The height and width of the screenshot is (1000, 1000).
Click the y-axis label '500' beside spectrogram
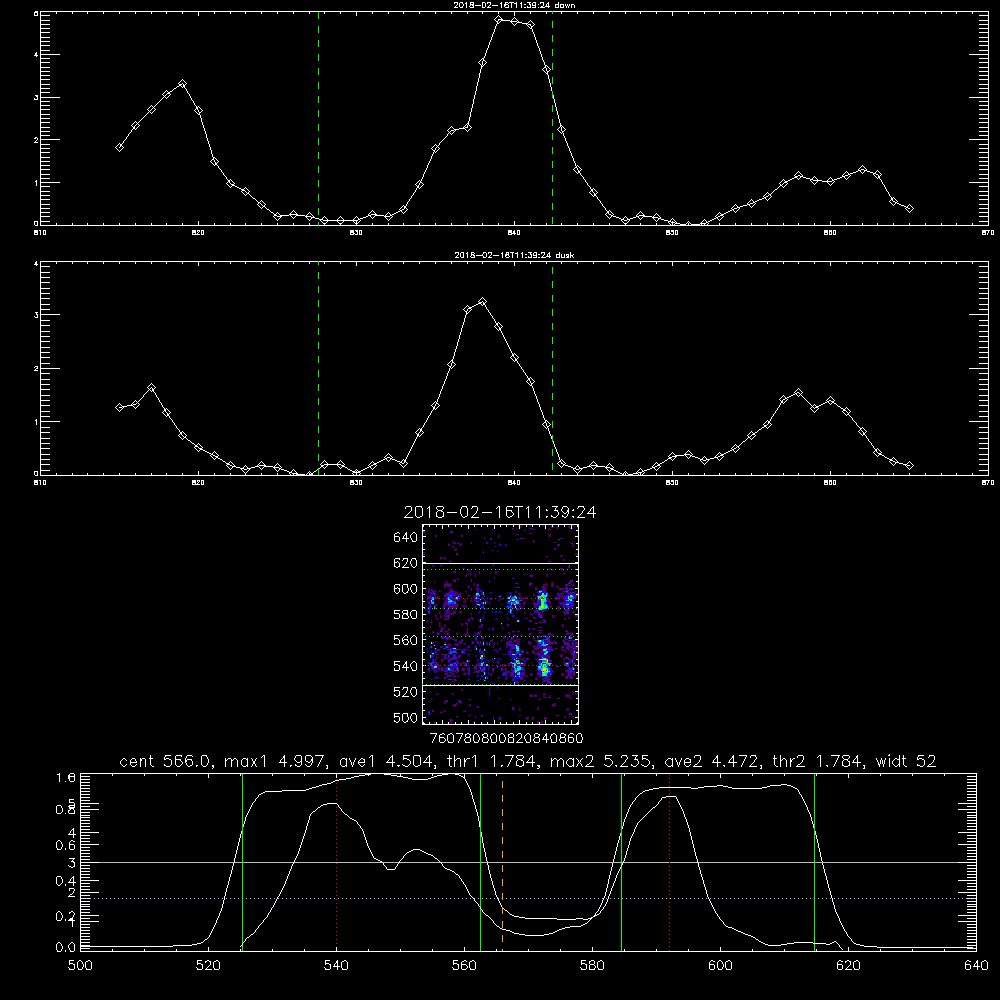coord(406,717)
